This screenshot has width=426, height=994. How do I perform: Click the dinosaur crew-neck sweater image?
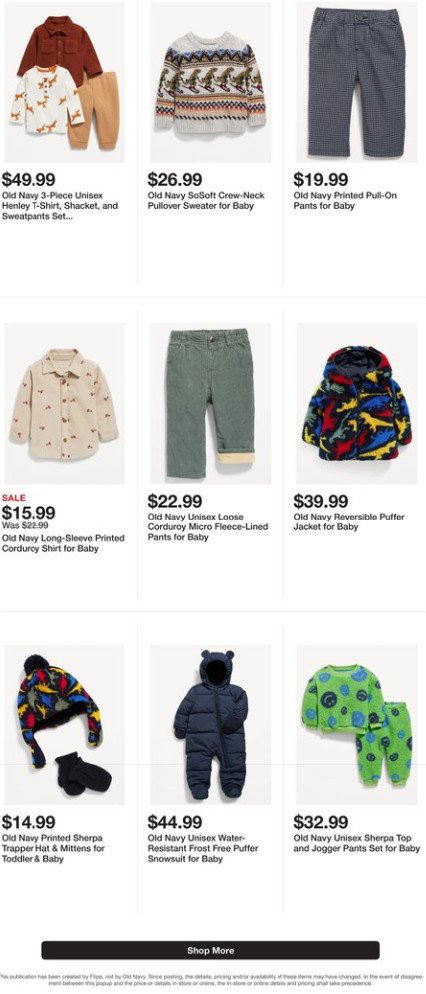(x=210, y=82)
